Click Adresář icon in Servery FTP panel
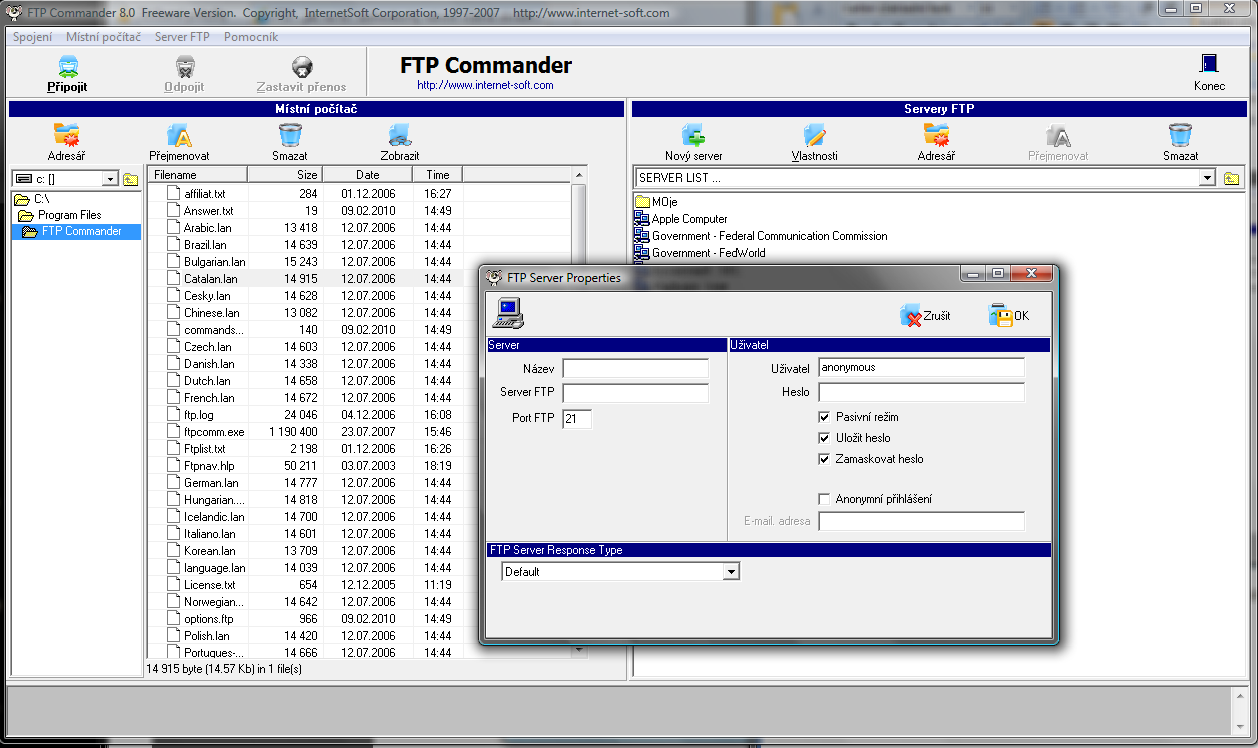1258x748 pixels. [936, 135]
